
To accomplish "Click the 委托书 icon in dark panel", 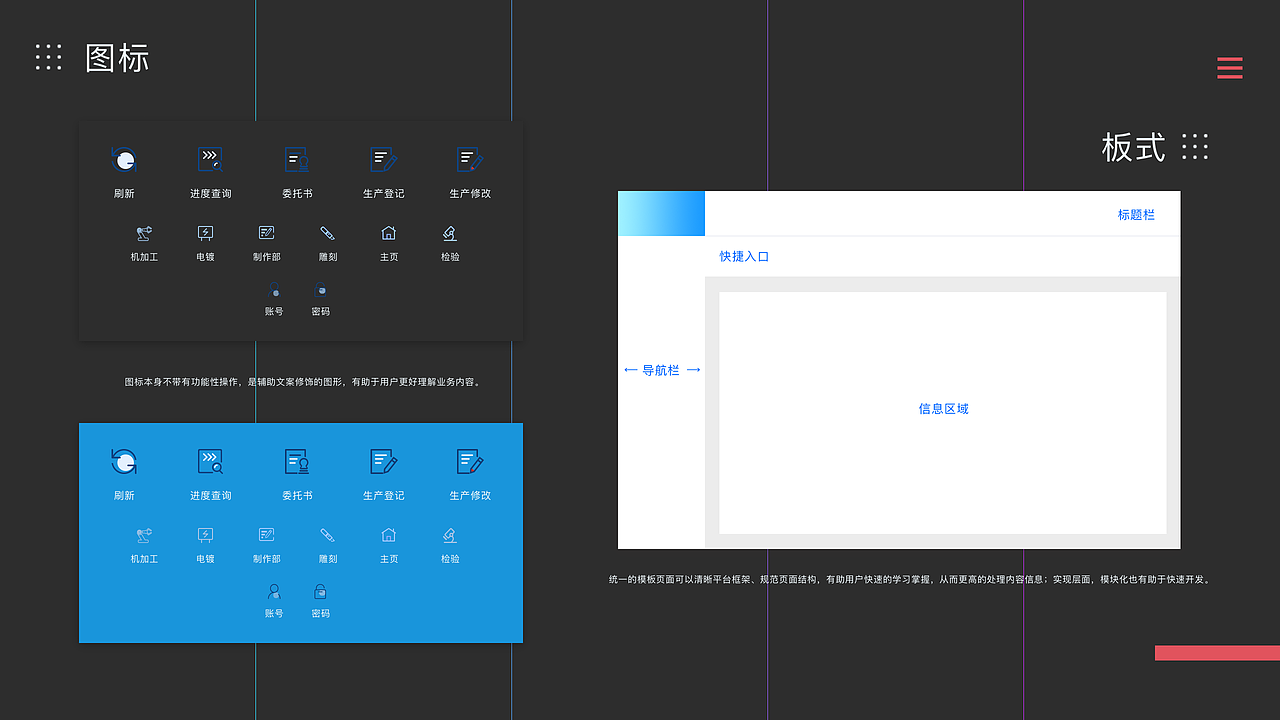I will tap(297, 159).
